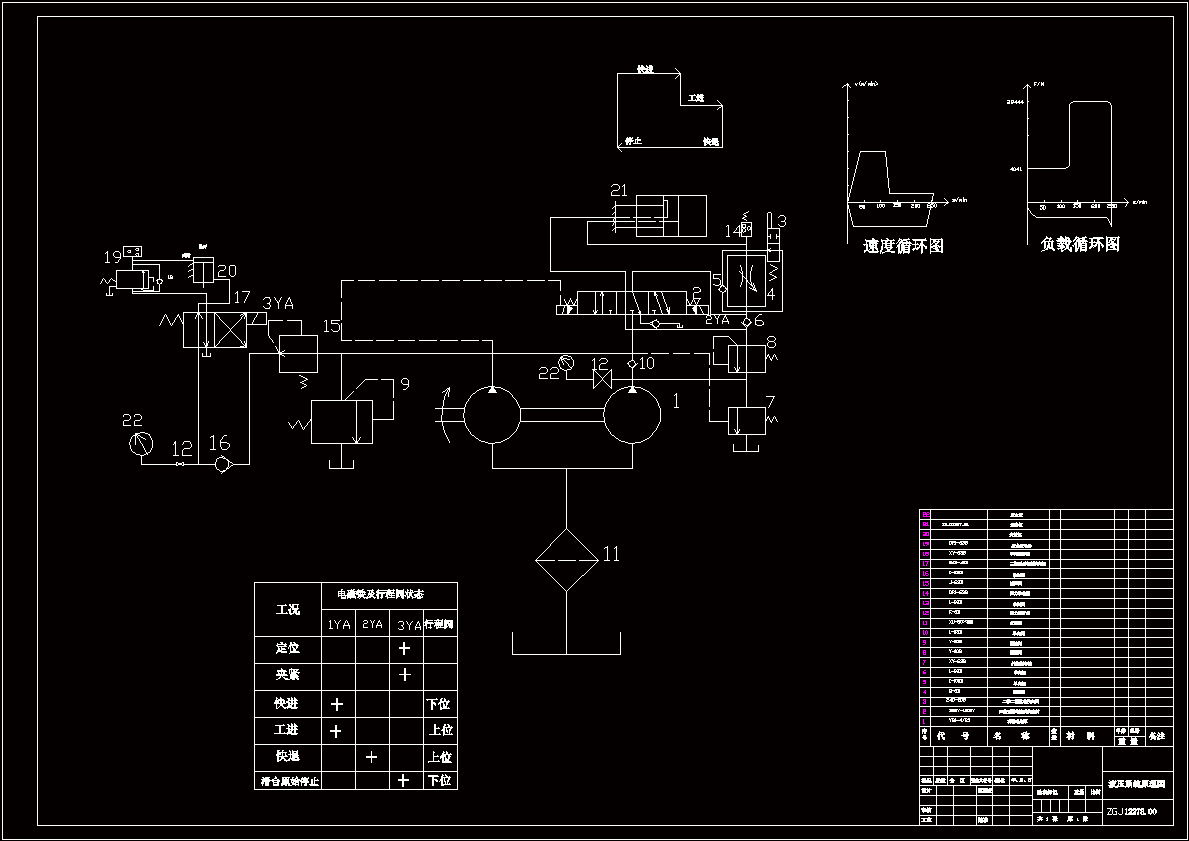Click the plus sign in the 快进 row
The width and height of the screenshot is (1189, 841).
(x=337, y=704)
